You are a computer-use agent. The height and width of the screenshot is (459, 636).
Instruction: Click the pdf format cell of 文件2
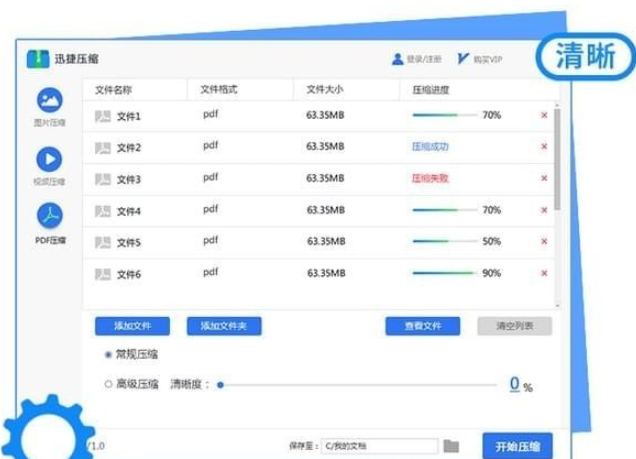[211, 146]
